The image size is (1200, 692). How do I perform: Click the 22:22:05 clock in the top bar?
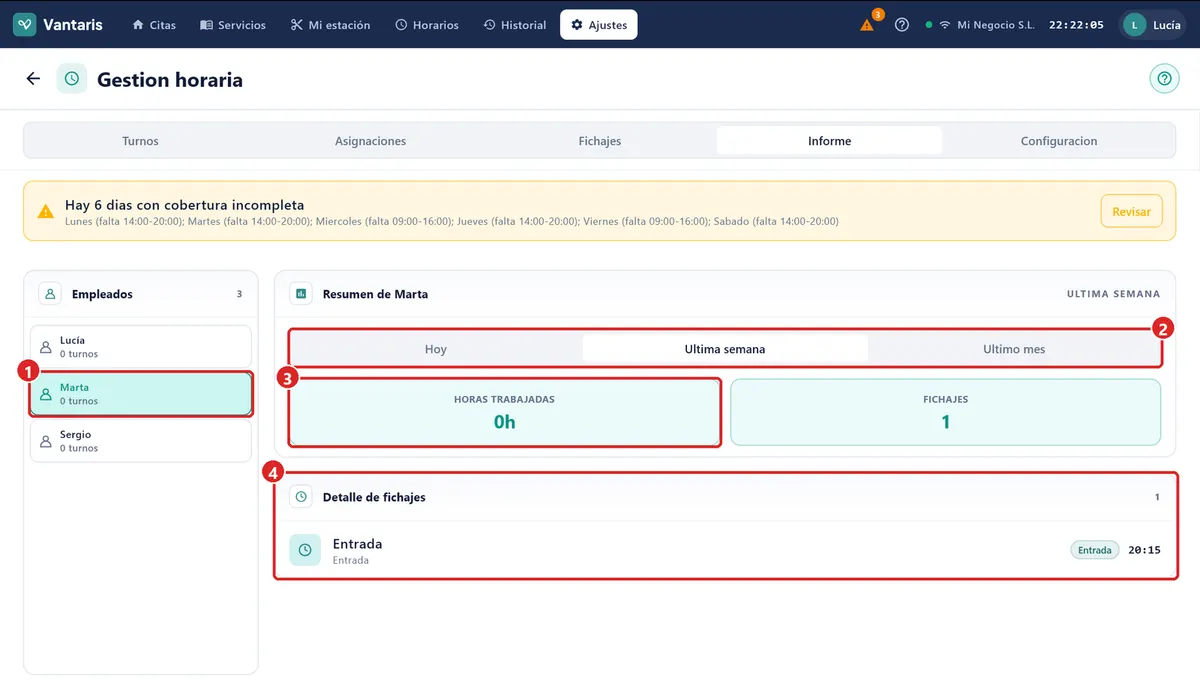coord(1077,25)
